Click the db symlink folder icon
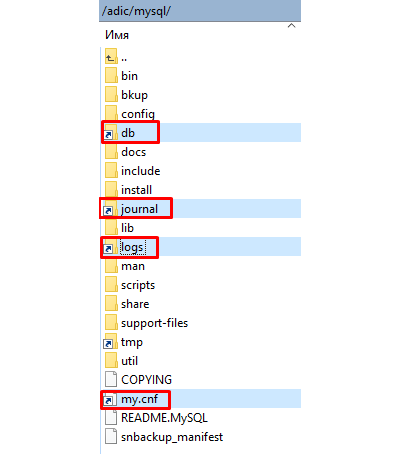Image resolution: width=412 pixels, height=454 pixels. pos(110,132)
